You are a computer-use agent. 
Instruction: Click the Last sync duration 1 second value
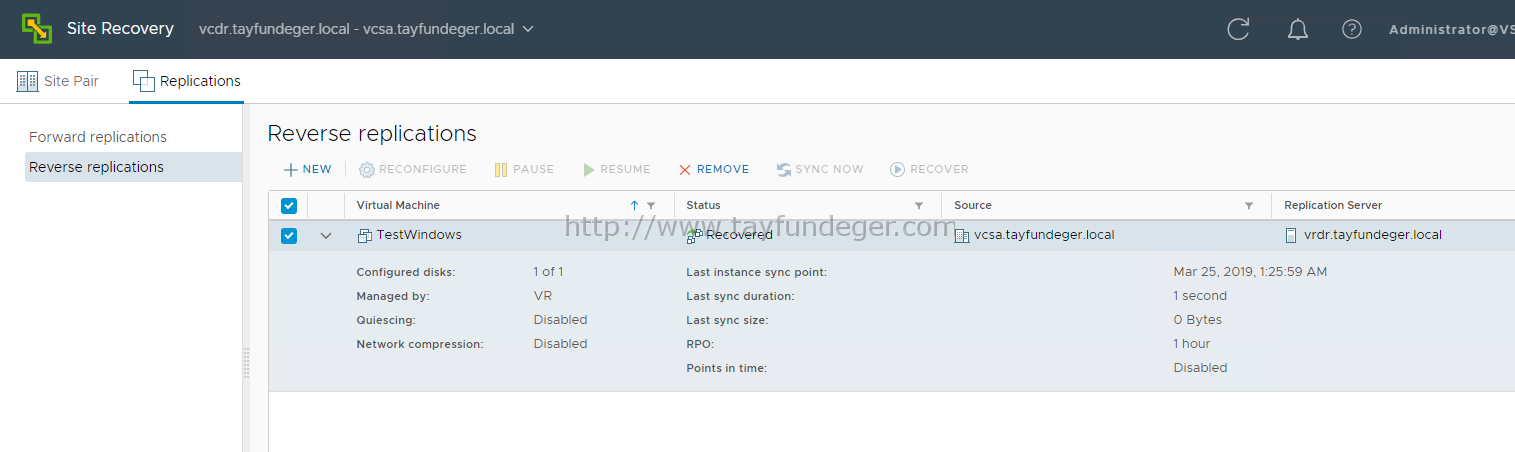pyautogui.click(x=1200, y=296)
